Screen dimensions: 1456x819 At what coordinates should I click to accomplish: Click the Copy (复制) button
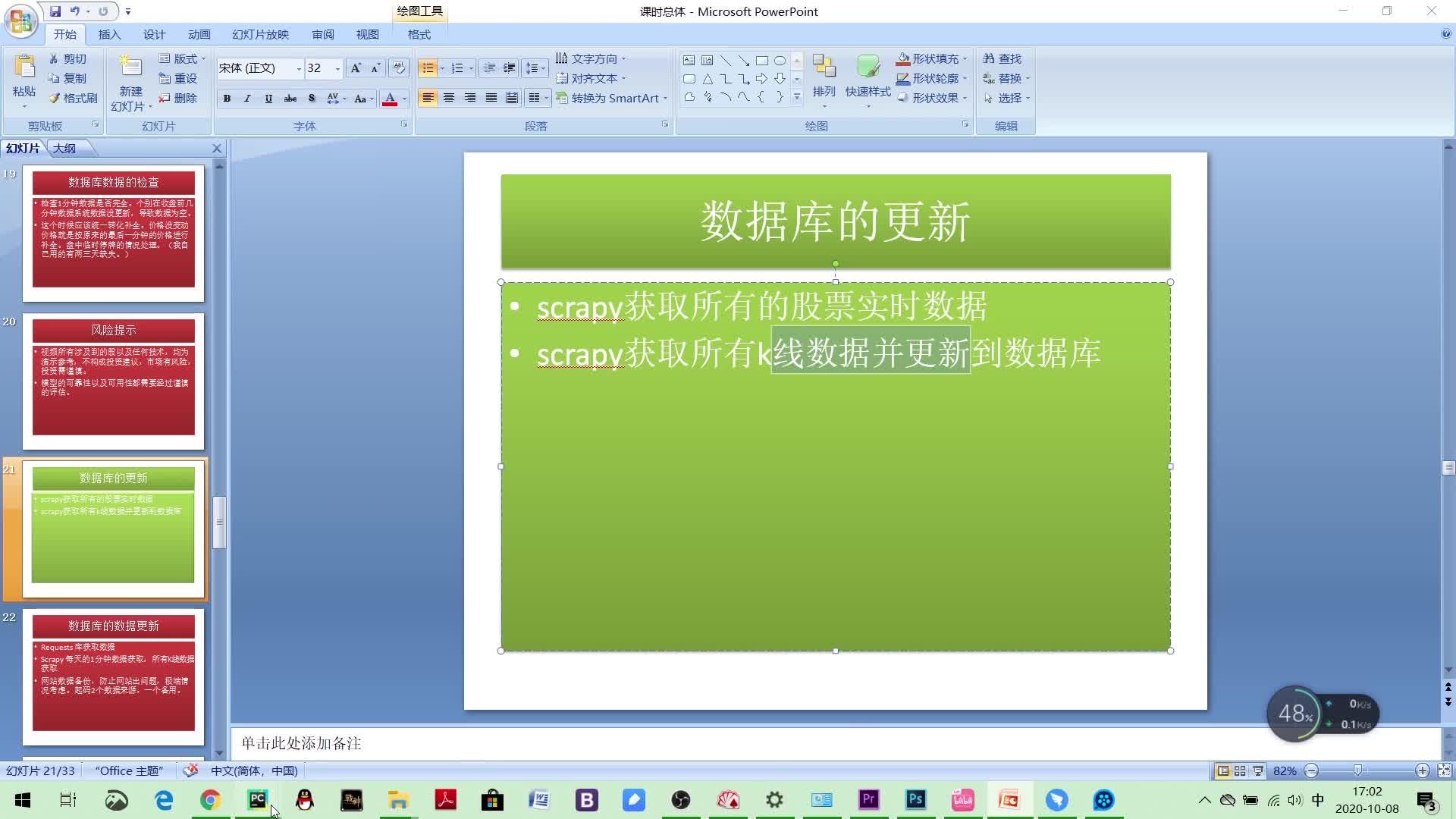67,78
